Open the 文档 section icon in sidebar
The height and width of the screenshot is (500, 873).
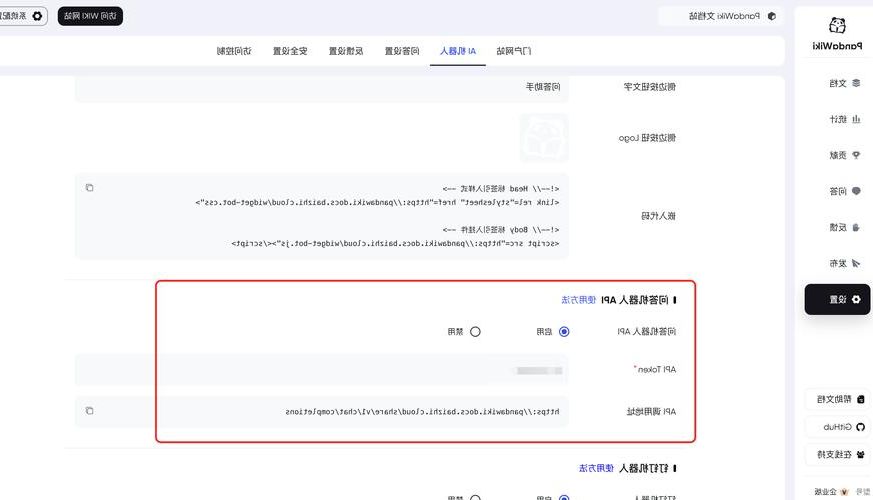tap(856, 83)
